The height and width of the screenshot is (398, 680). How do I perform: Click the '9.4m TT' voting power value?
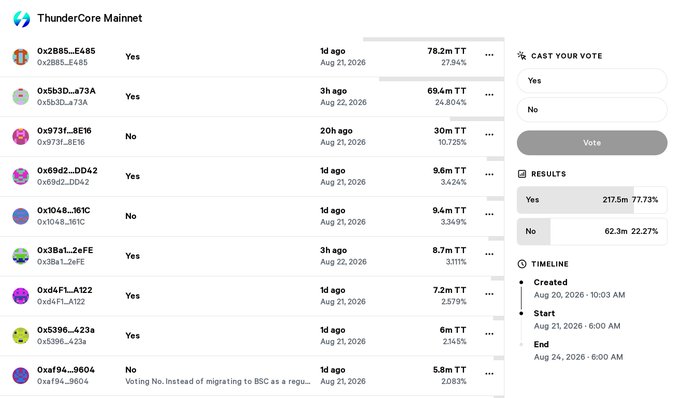point(449,211)
